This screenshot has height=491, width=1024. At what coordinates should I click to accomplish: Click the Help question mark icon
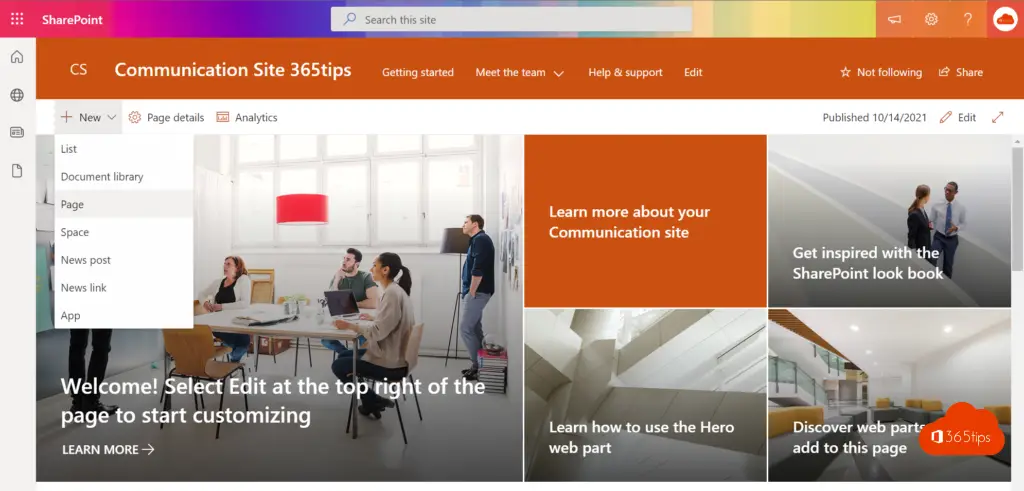click(x=968, y=19)
